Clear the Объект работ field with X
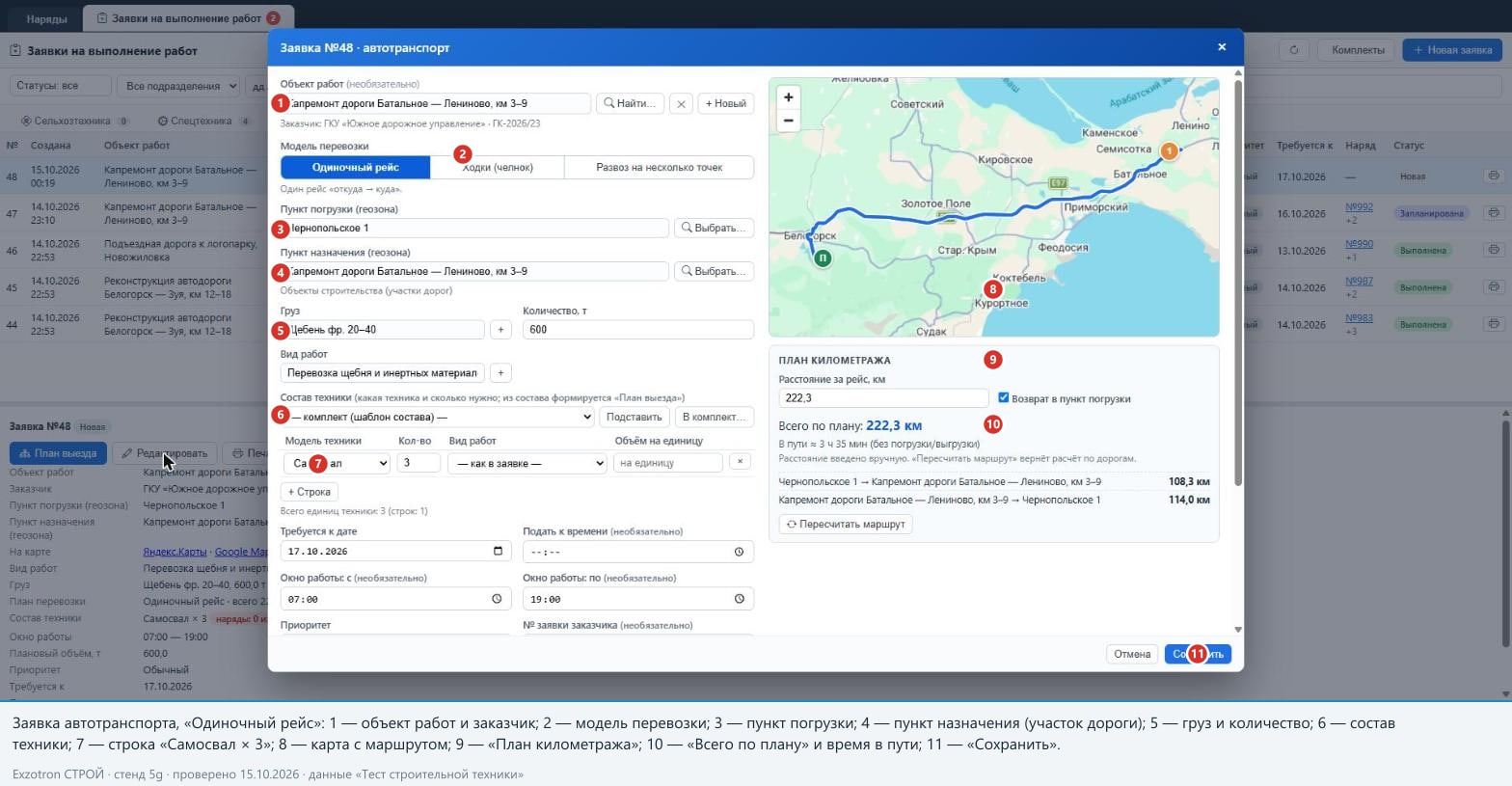 (681, 103)
